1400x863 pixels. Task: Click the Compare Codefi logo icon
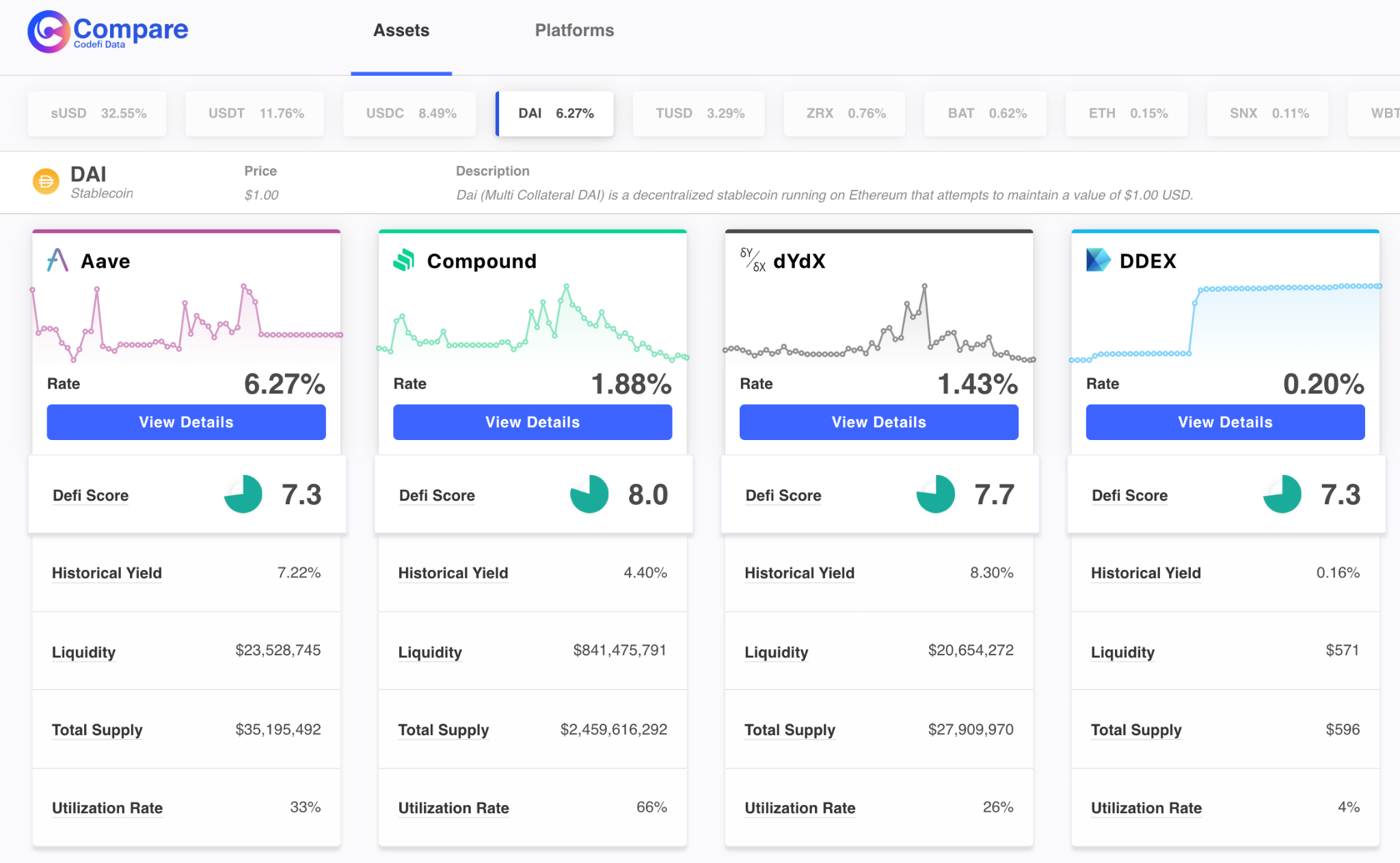pyautogui.click(x=48, y=31)
